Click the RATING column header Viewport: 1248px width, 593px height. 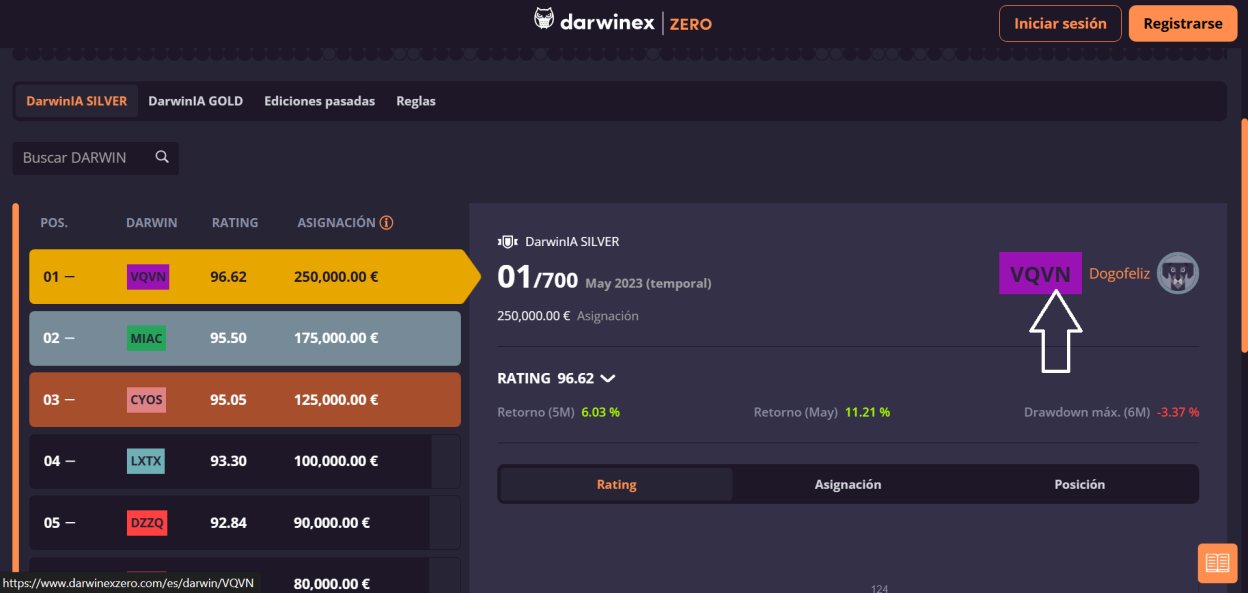pos(235,223)
